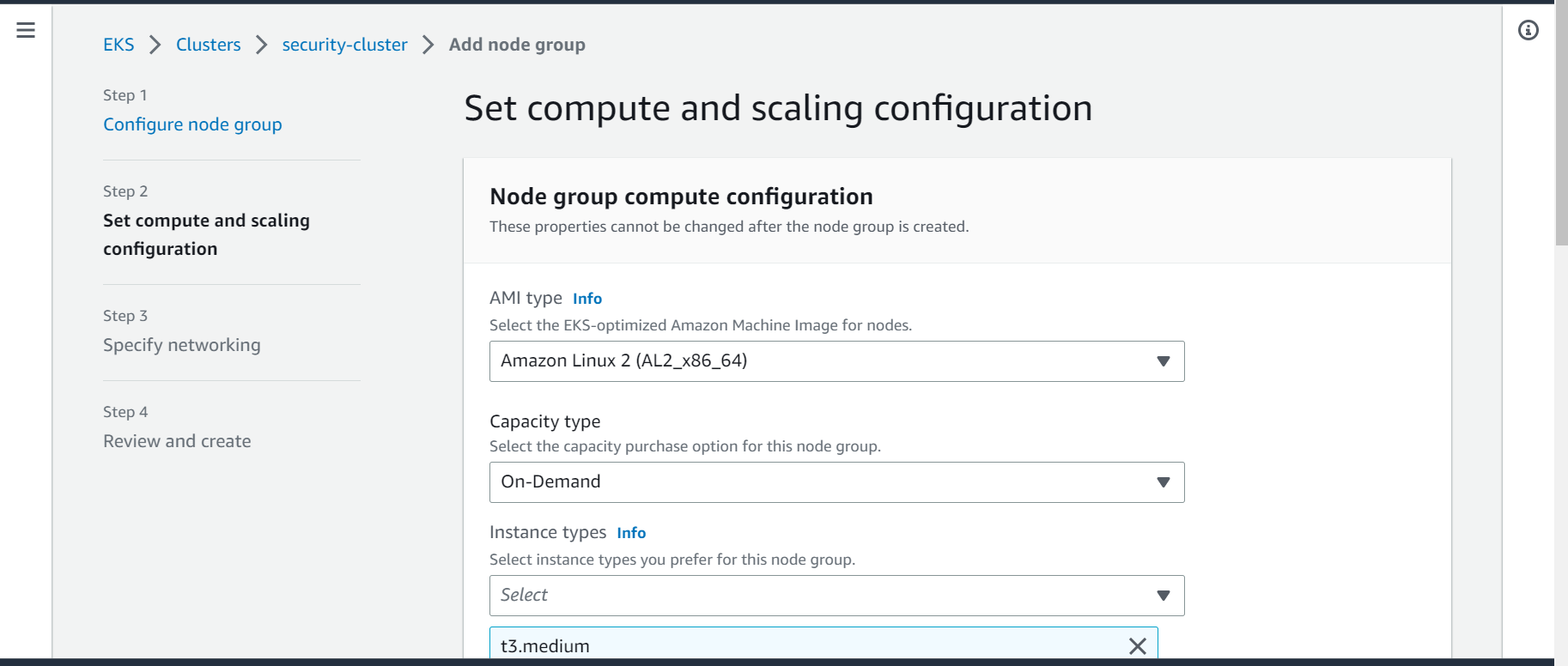
Task: Click 'Specify networking' step label
Action: click(x=182, y=345)
